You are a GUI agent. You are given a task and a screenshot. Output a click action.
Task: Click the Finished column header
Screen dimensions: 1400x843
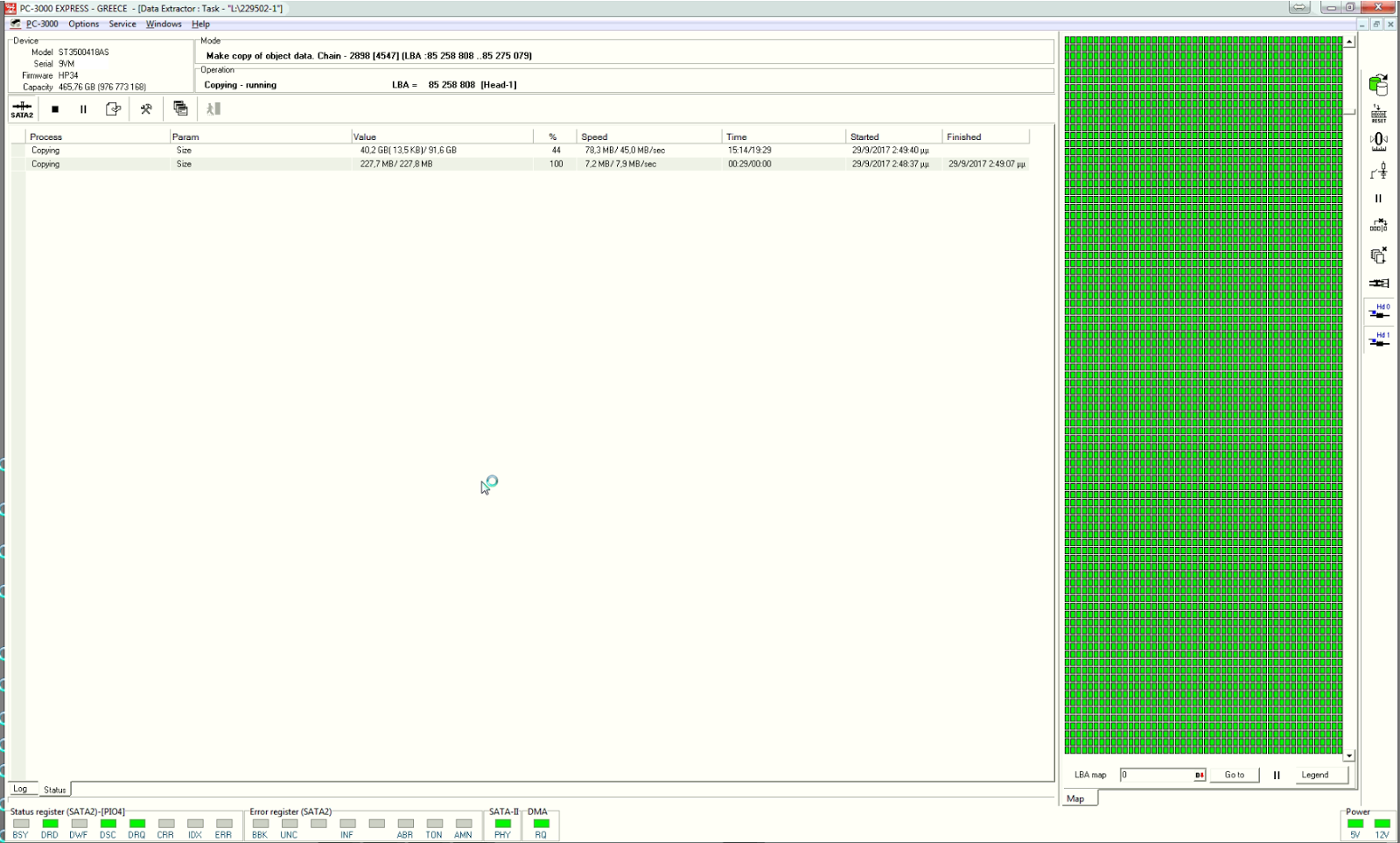point(986,137)
